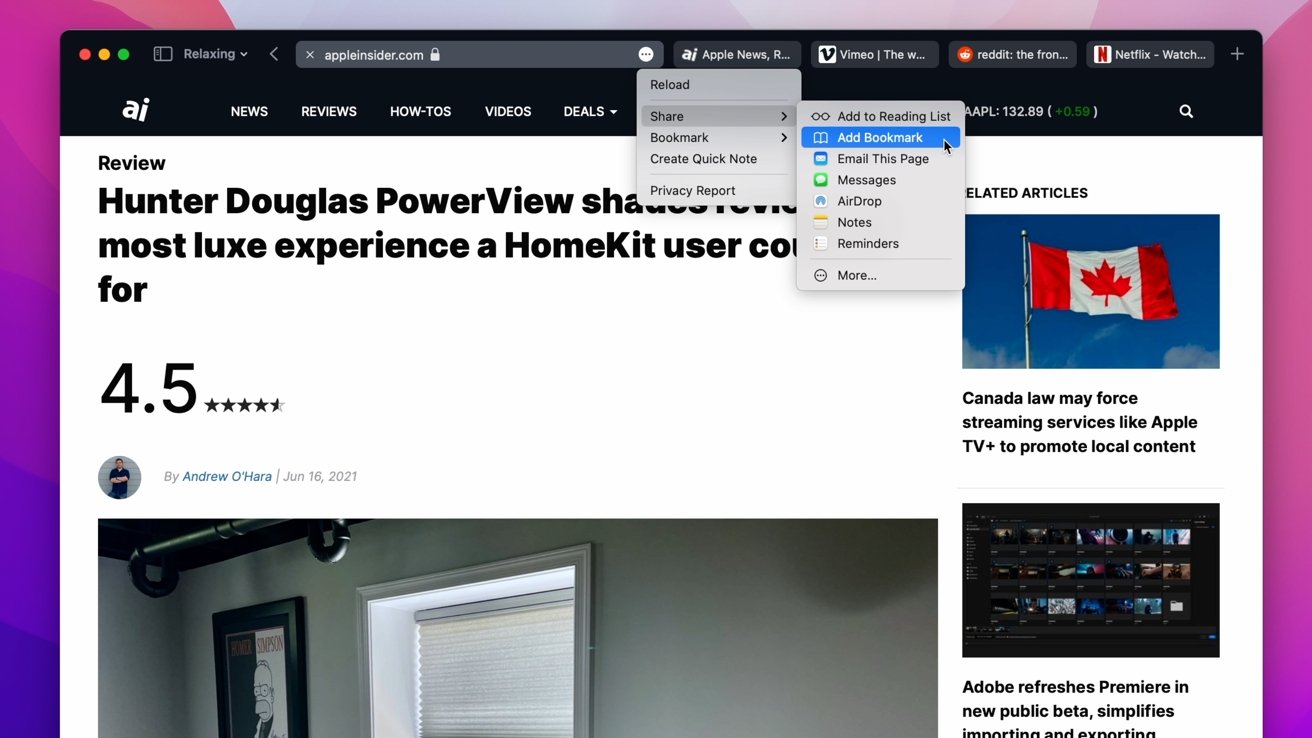Click the 4.5 rating stars

click(245, 405)
